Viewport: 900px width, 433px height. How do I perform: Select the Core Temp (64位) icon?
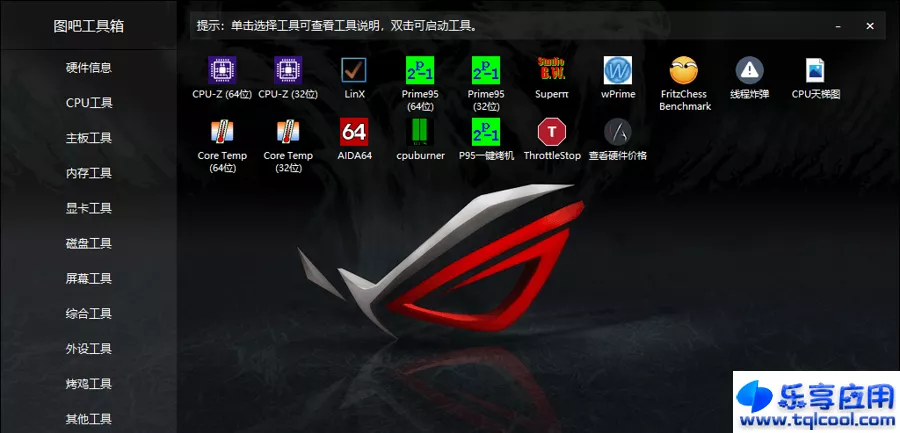click(x=222, y=132)
